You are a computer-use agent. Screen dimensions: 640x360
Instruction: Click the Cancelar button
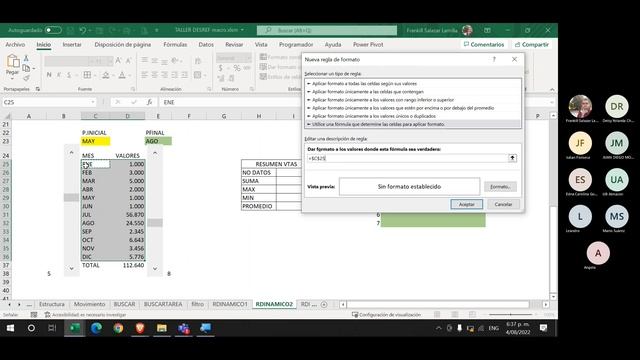point(503,204)
